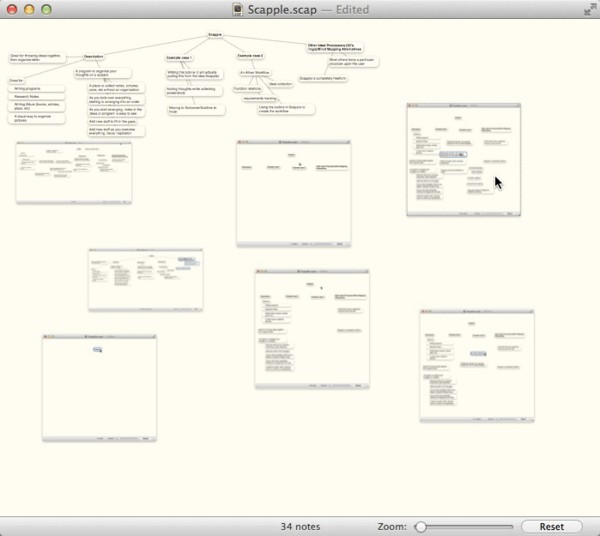
Task: Select the nearly empty screenshot thumbnail with one blue note
Action: pos(99,388)
